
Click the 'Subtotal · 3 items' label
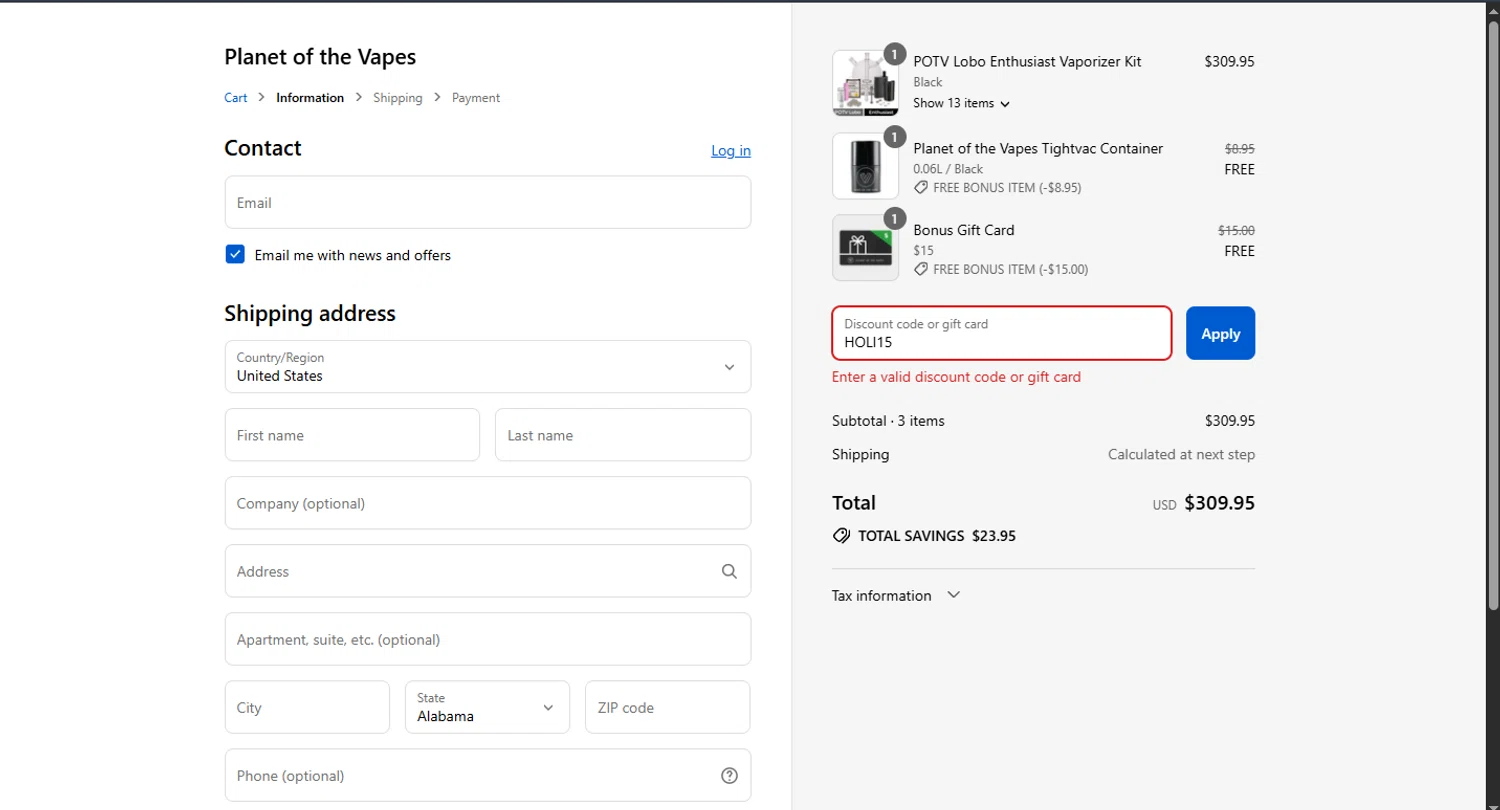tap(888, 421)
